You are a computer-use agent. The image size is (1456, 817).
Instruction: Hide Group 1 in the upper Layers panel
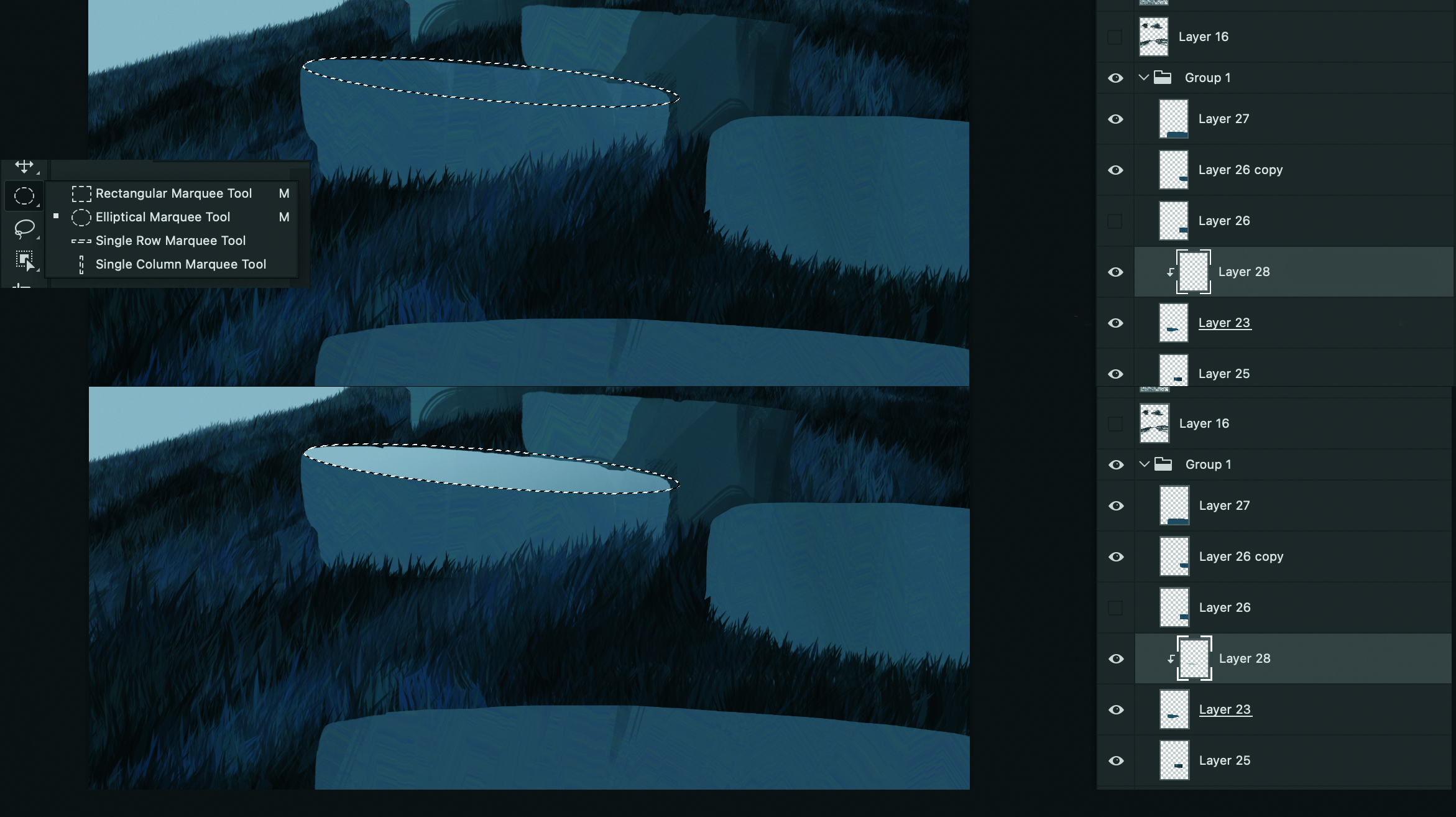(1115, 78)
